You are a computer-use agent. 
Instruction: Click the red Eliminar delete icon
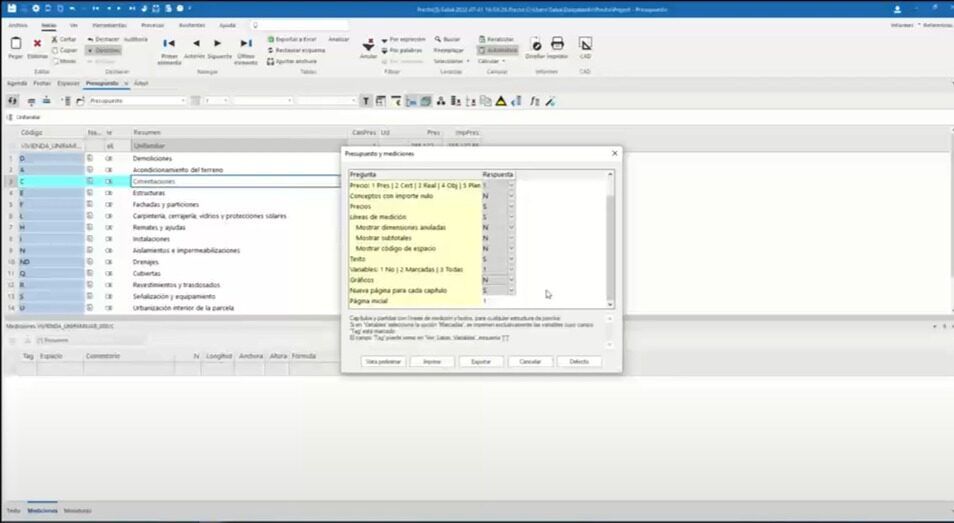[x=37, y=45]
